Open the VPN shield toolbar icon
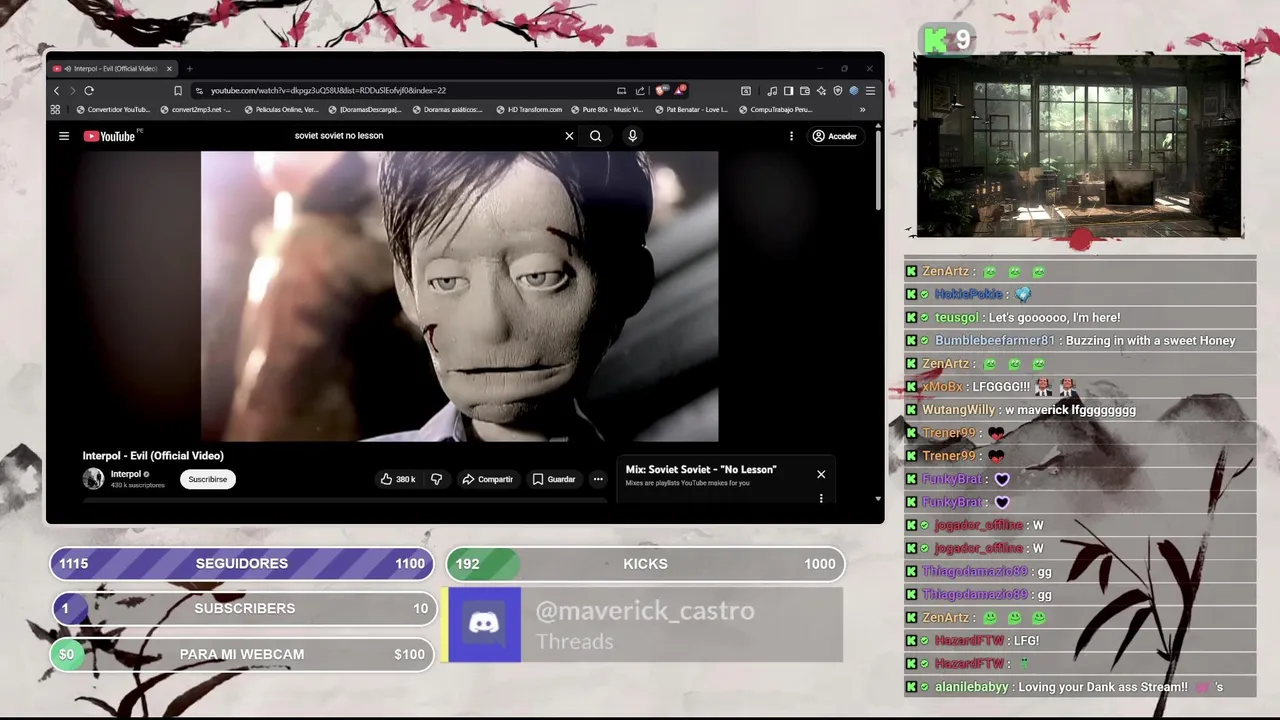Viewport: 1280px width, 720px height. [x=838, y=91]
